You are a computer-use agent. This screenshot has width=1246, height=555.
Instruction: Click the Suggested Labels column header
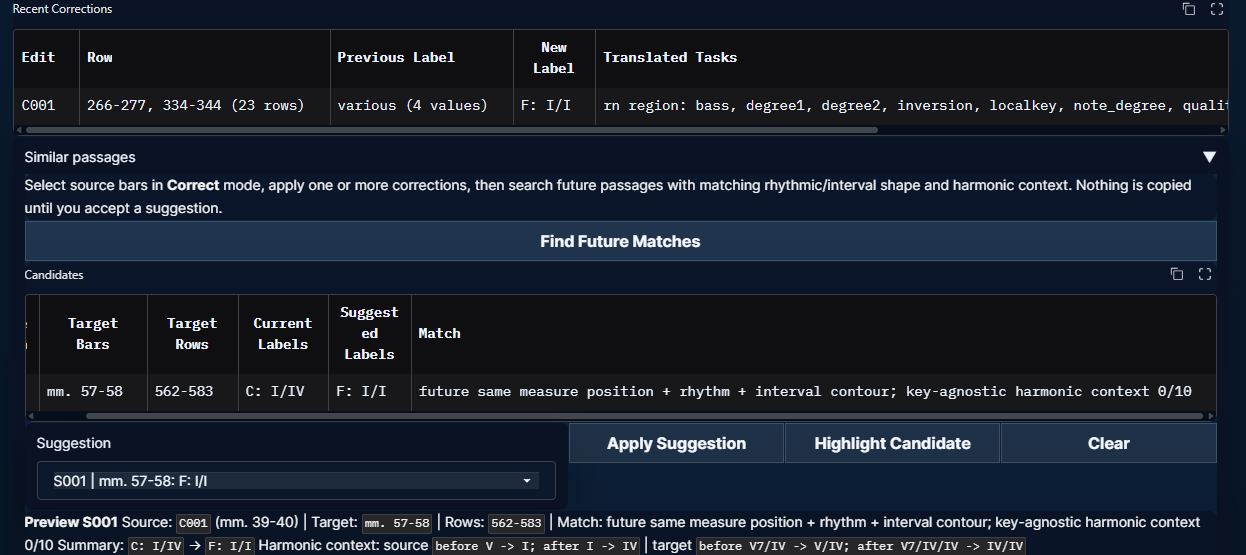click(x=369, y=333)
